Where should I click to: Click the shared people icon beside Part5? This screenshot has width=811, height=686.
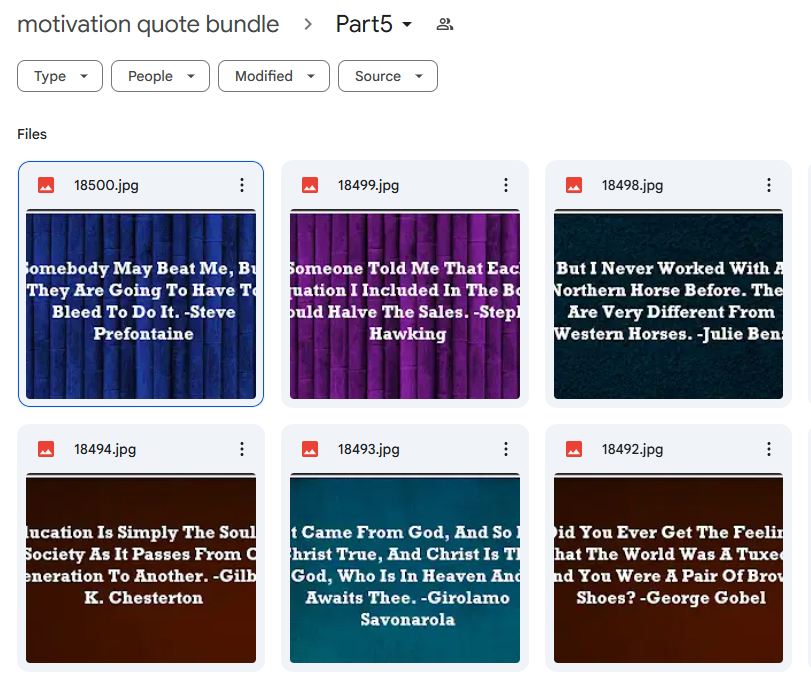click(x=445, y=24)
